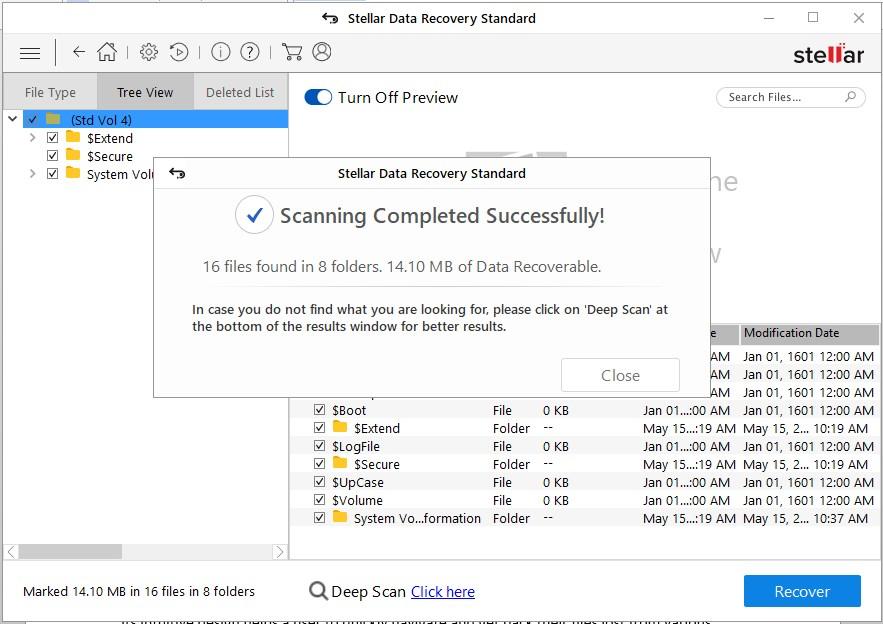Uncheck the $UpCase file checkbox
Viewport: 883px width, 624px height.
tap(319, 482)
